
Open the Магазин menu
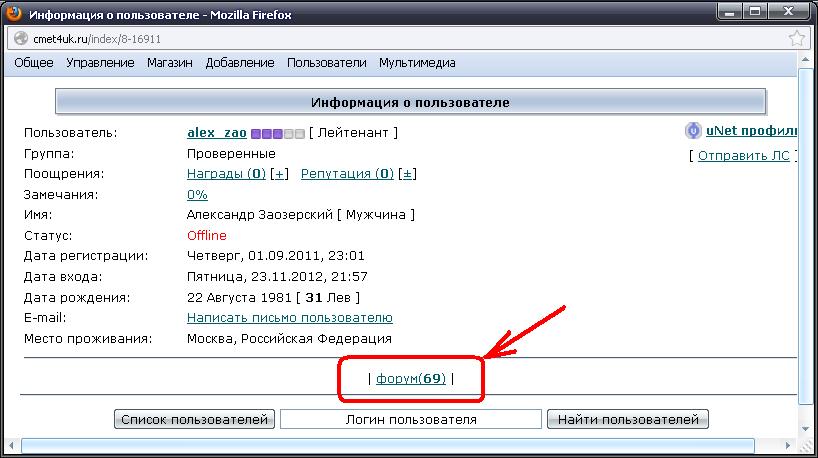[170, 63]
